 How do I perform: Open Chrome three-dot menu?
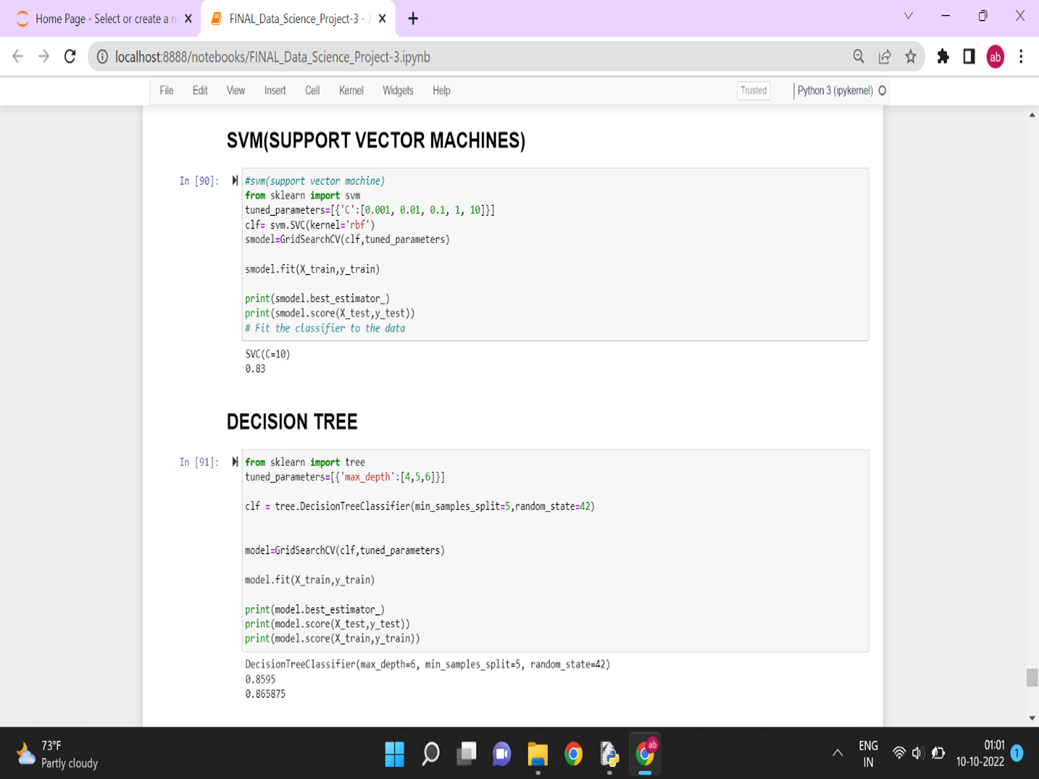[1021, 57]
